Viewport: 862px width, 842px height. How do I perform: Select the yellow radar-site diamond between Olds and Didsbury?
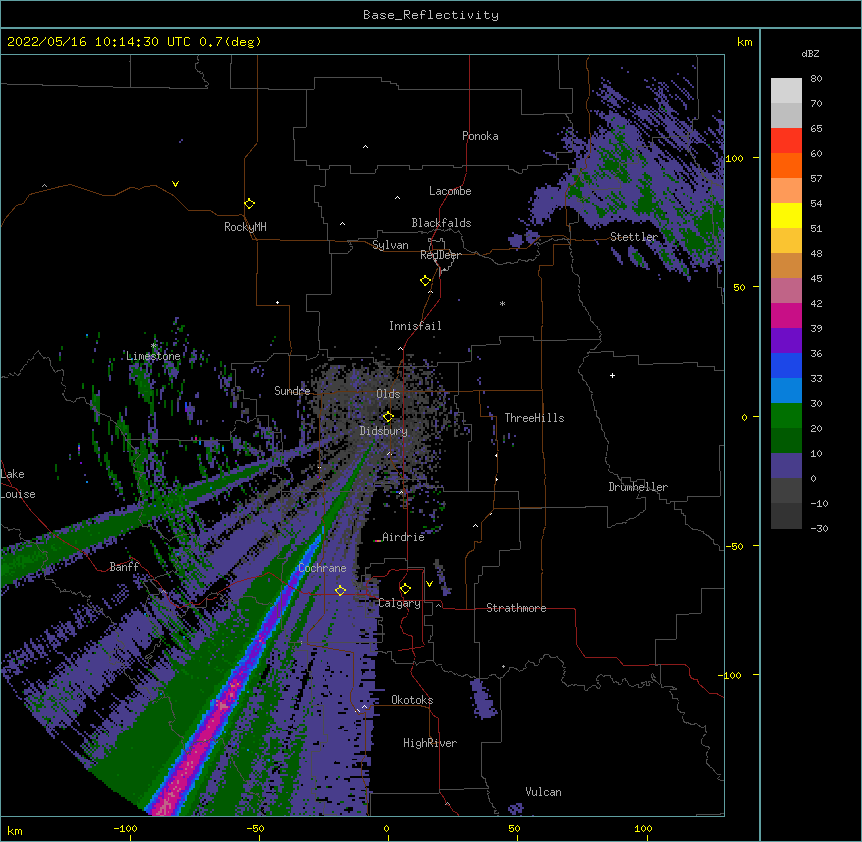389,417
